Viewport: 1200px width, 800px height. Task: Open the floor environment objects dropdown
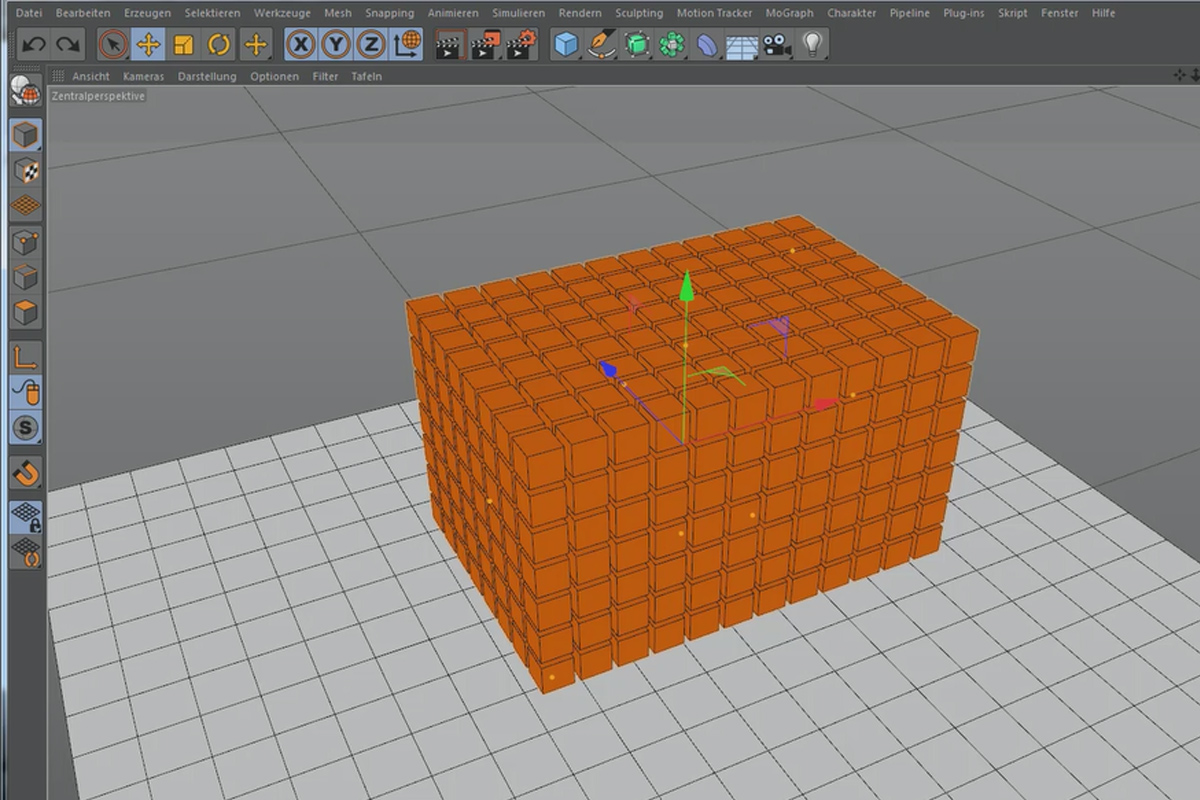pos(742,44)
